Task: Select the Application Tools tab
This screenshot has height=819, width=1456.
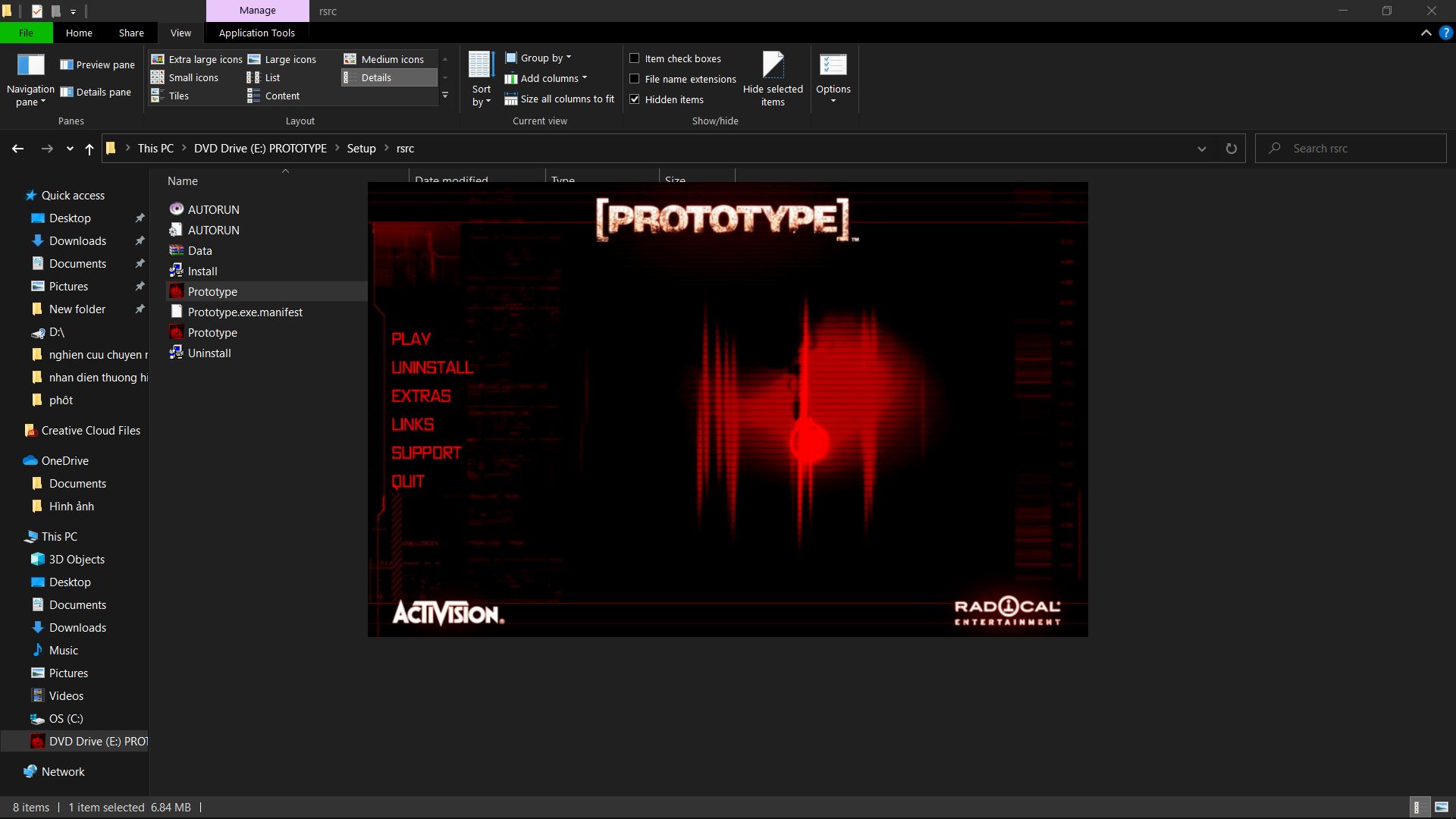Action: pyautogui.click(x=256, y=32)
